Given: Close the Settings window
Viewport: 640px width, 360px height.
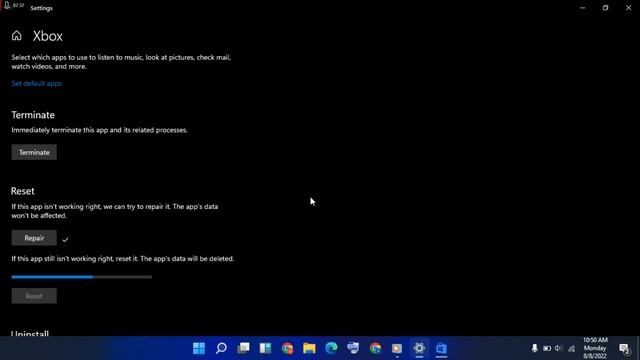Looking at the screenshot, I should tap(629, 8).
